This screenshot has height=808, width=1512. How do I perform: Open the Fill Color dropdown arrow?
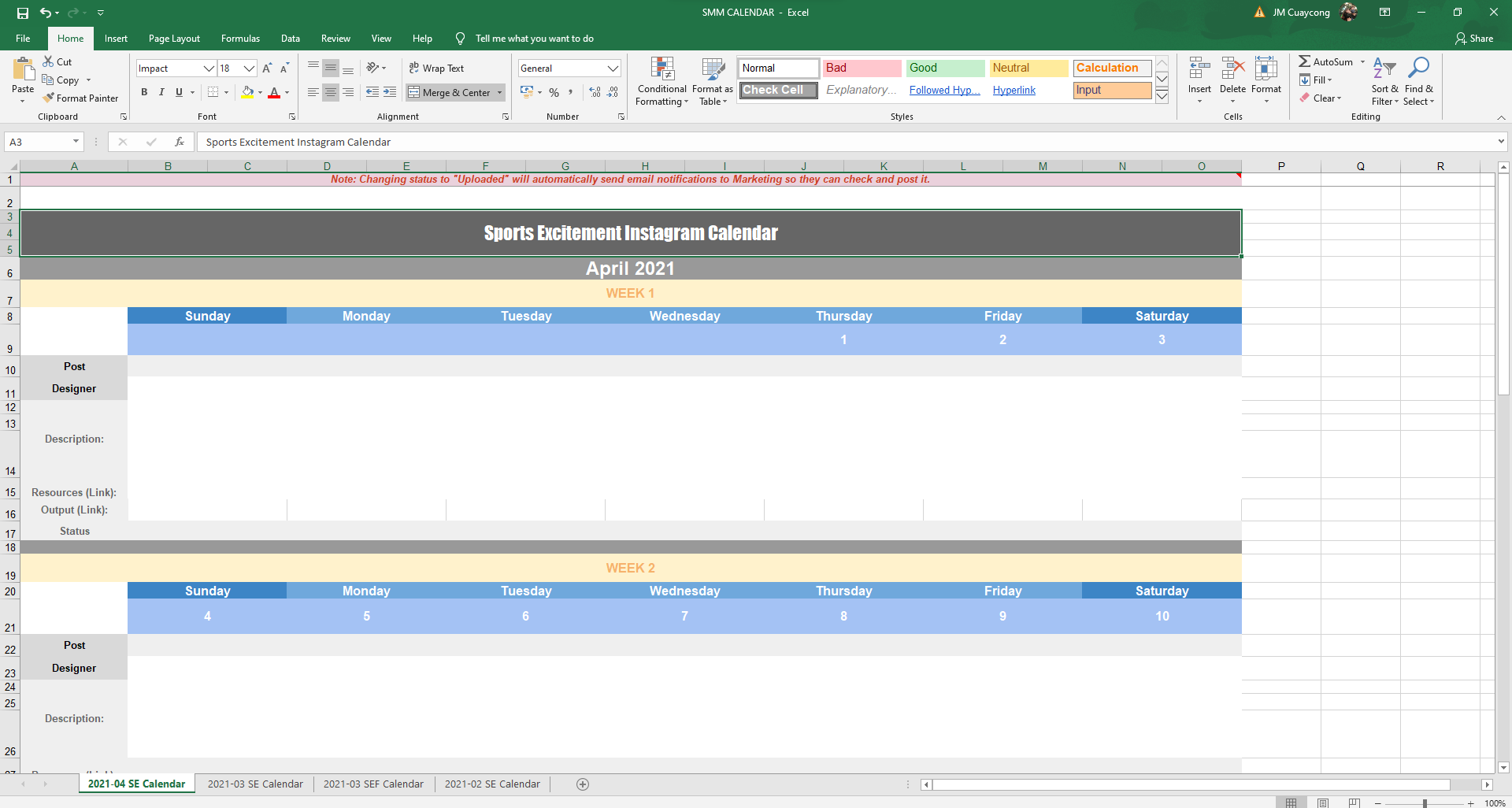260,92
